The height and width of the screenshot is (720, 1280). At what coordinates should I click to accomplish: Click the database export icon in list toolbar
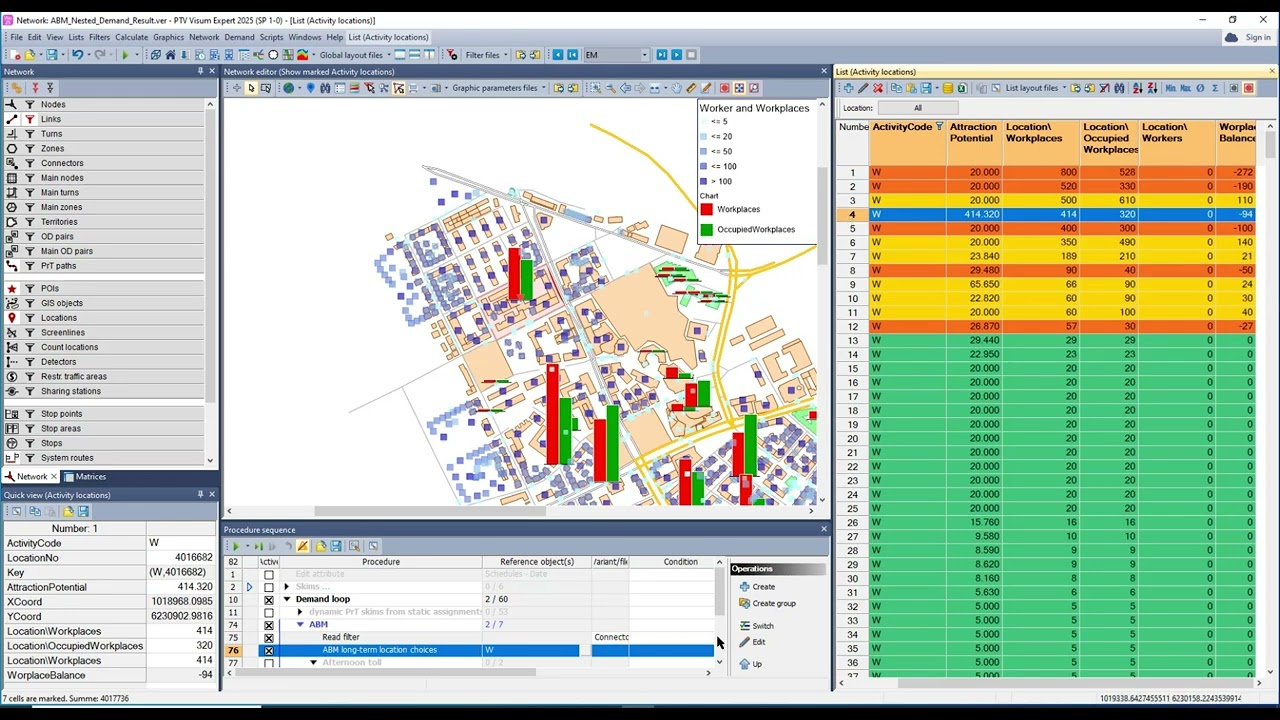[x=948, y=88]
